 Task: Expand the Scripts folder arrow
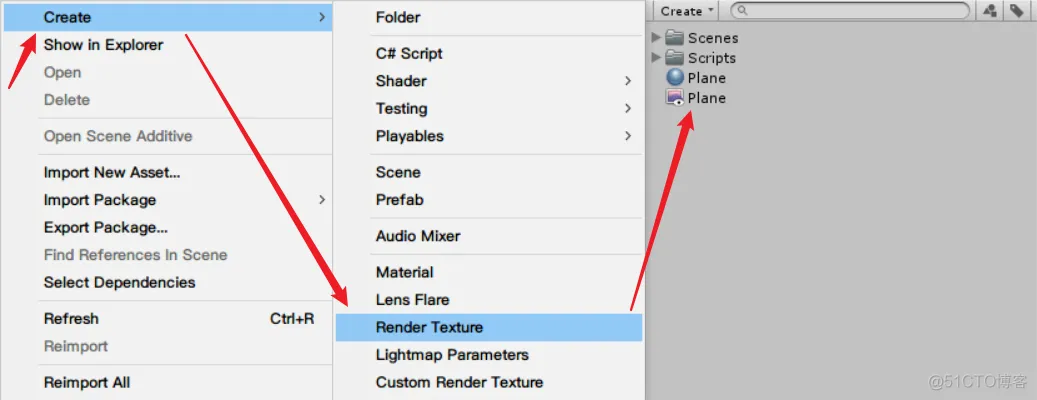(x=655, y=57)
